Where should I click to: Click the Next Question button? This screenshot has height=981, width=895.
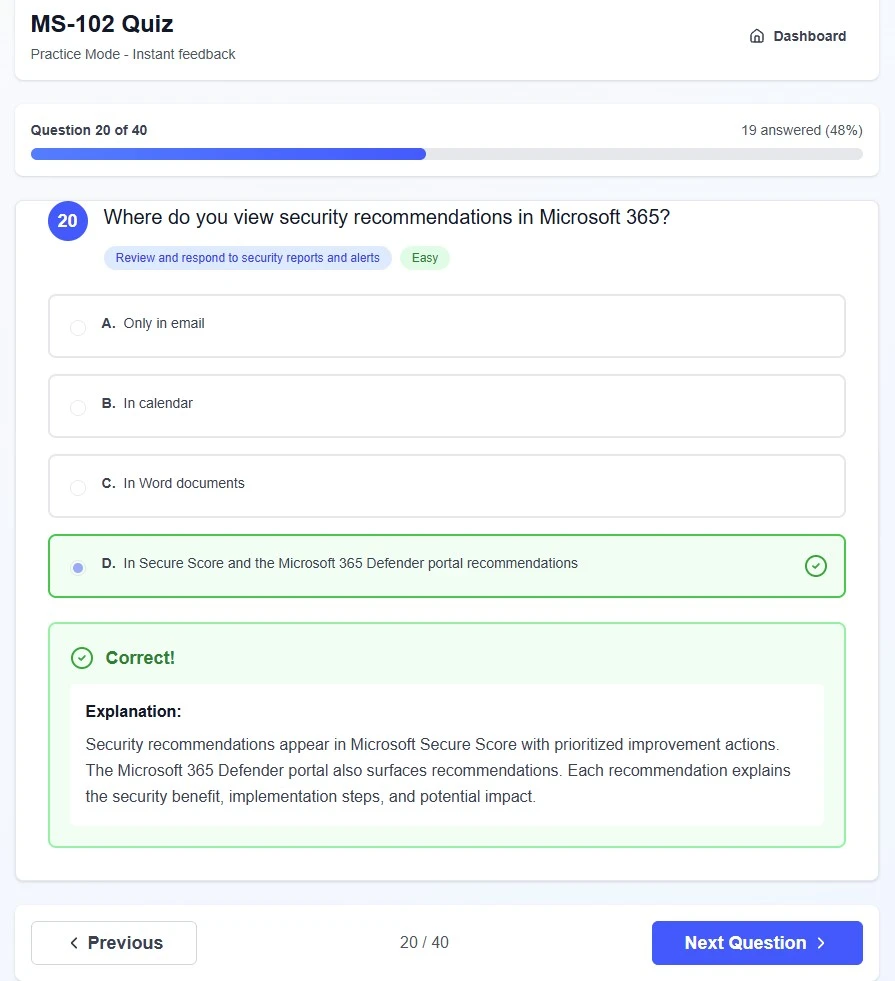tap(757, 942)
